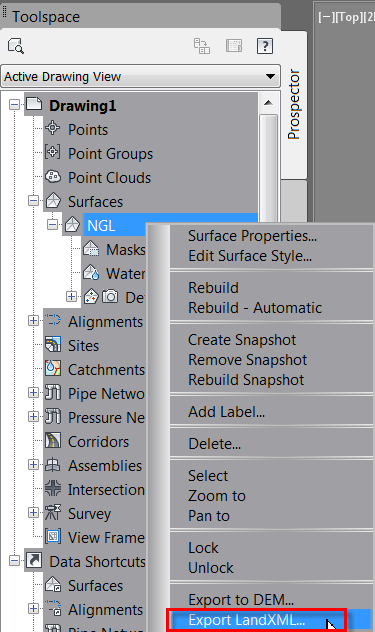This screenshot has height=632, width=375.
Task: Expand Alignments under Data Shortcuts
Action: pos(33,608)
